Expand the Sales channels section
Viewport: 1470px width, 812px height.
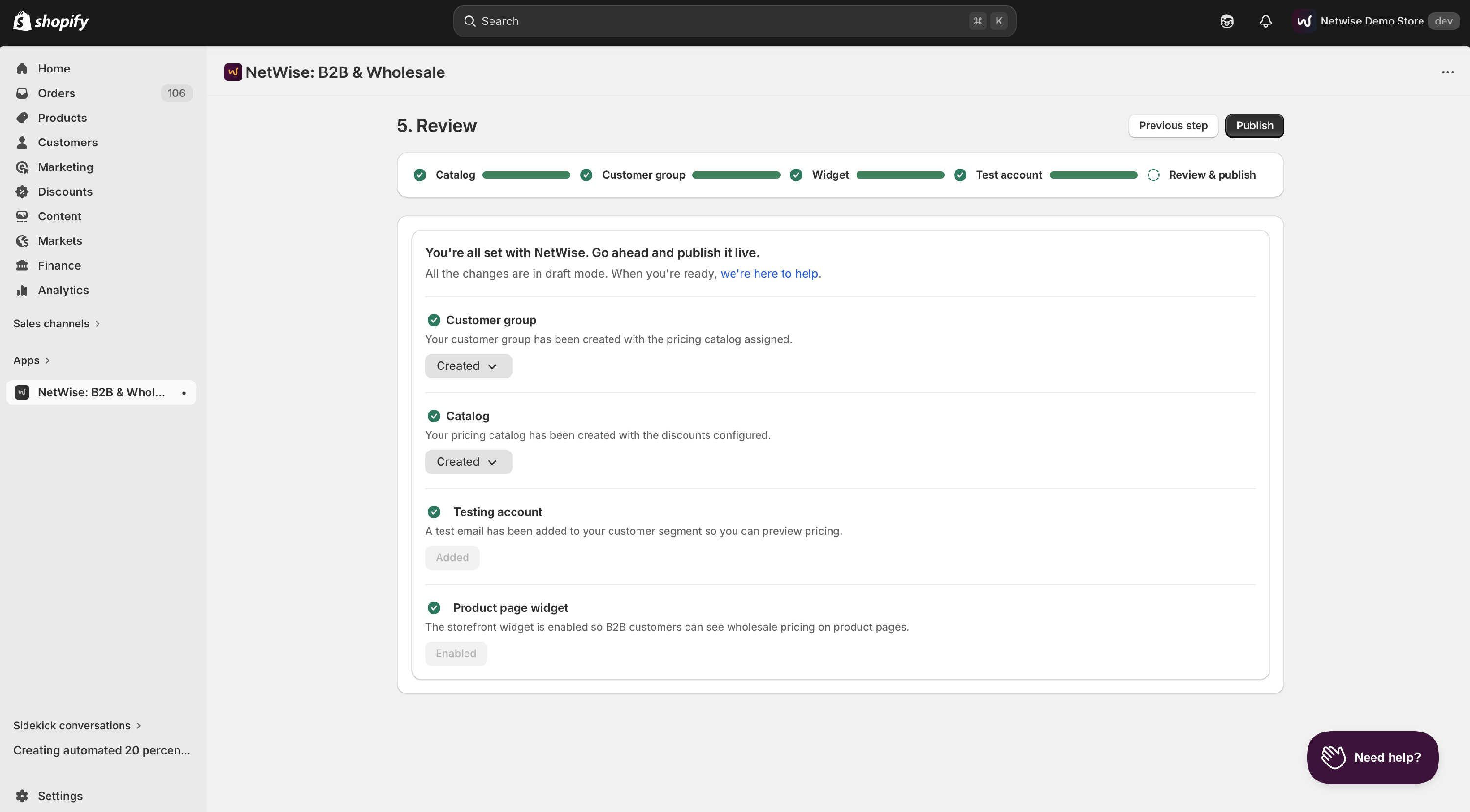pyautogui.click(x=57, y=323)
